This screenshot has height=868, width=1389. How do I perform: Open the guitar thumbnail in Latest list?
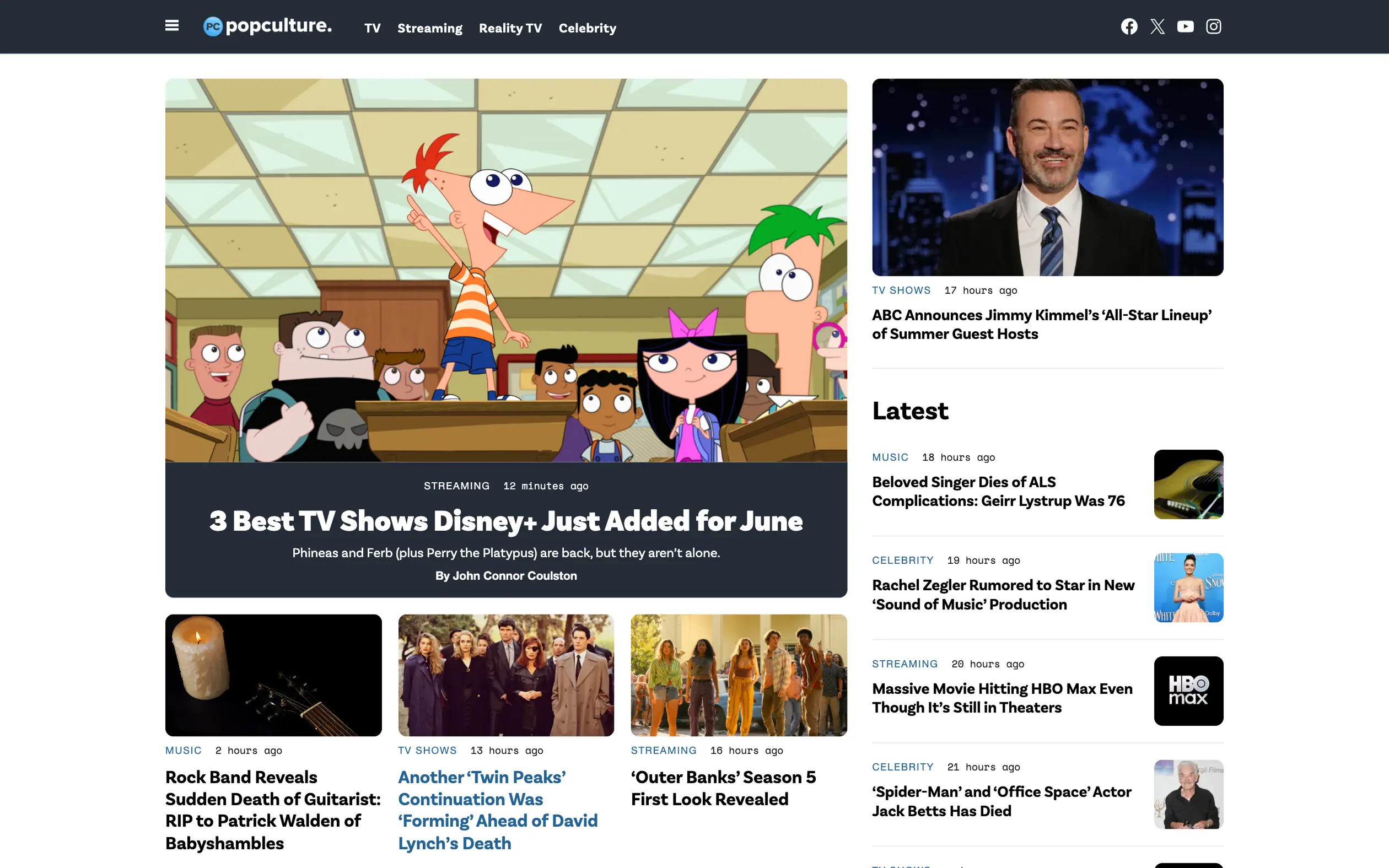tap(1188, 484)
